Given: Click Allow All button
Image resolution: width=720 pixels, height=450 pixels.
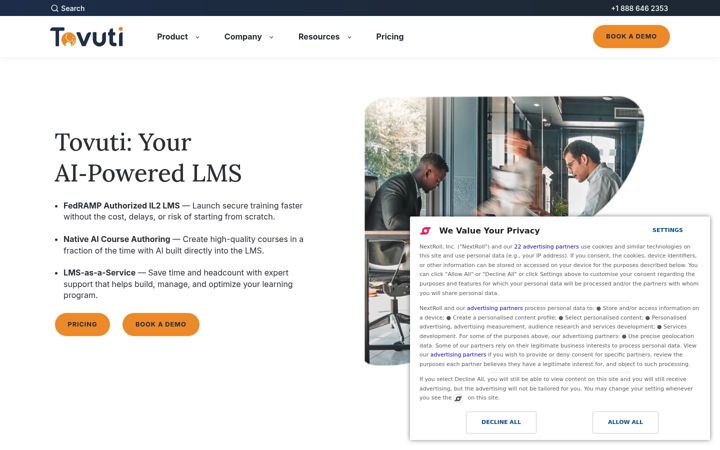Looking at the screenshot, I should point(625,422).
